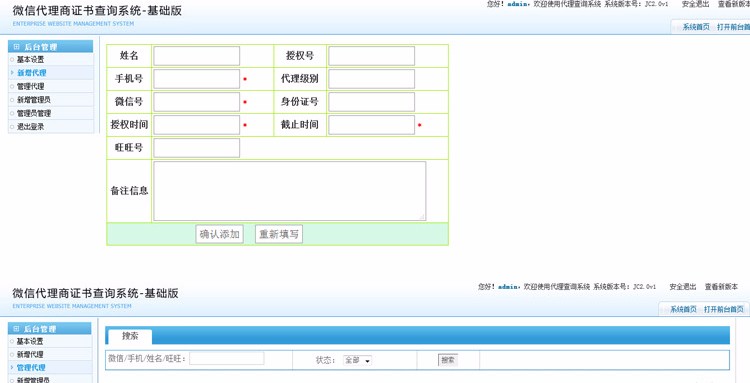Click 安全退出 in the header above the agent form
Image resolution: width=750 pixels, height=383 pixels.
tap(695, 4)
